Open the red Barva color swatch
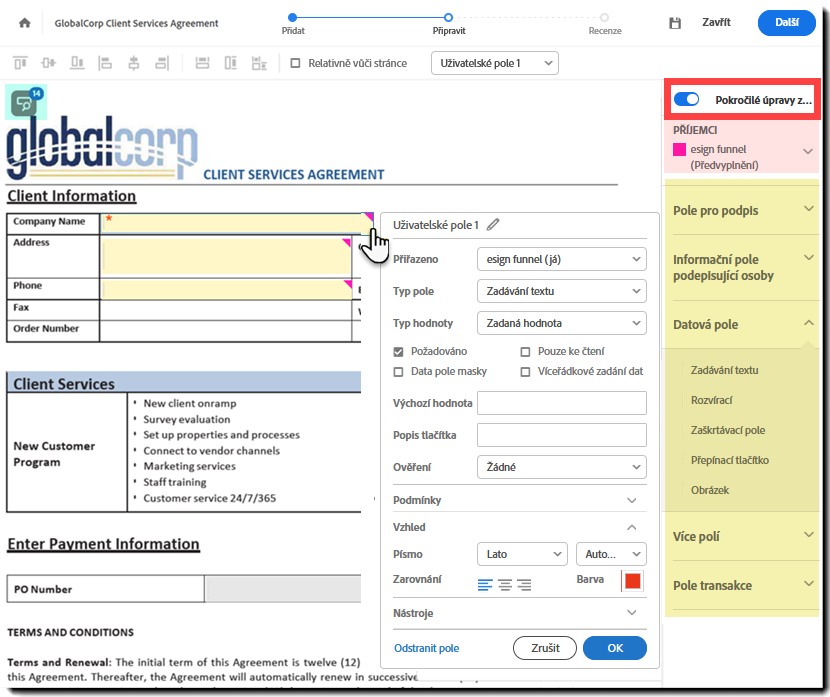 [x=633, y=581]
